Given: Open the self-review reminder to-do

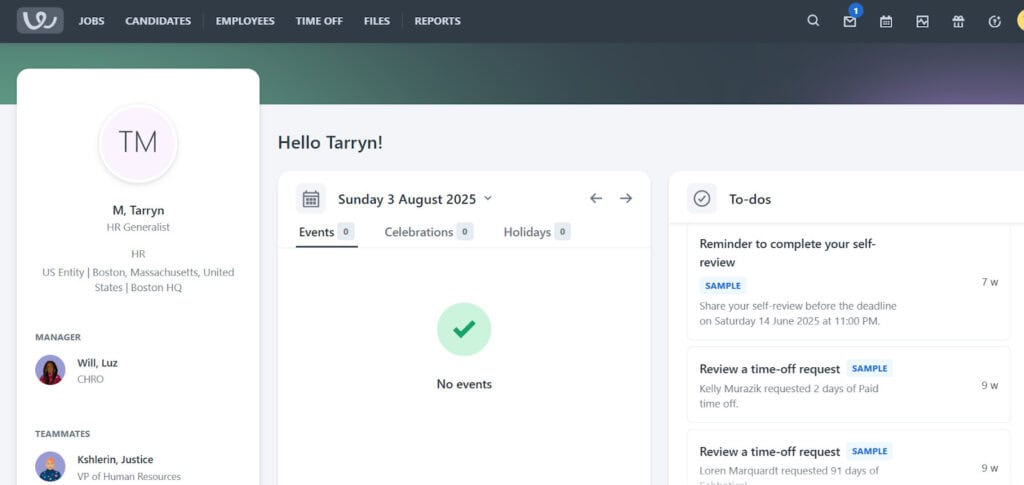Looking at the screenshot, I should click(x=848, y=282).
